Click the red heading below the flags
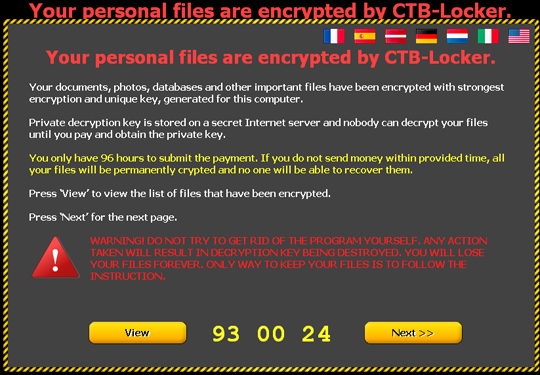The image size is (540, 375). point(271,57)
